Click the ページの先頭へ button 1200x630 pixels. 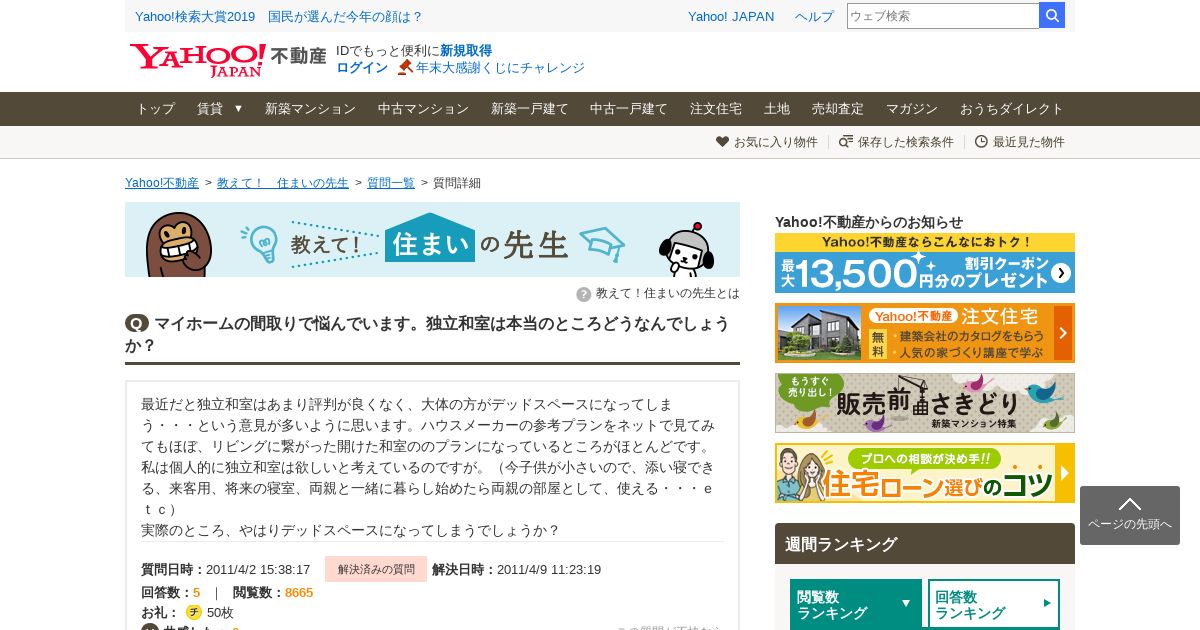1130,515
